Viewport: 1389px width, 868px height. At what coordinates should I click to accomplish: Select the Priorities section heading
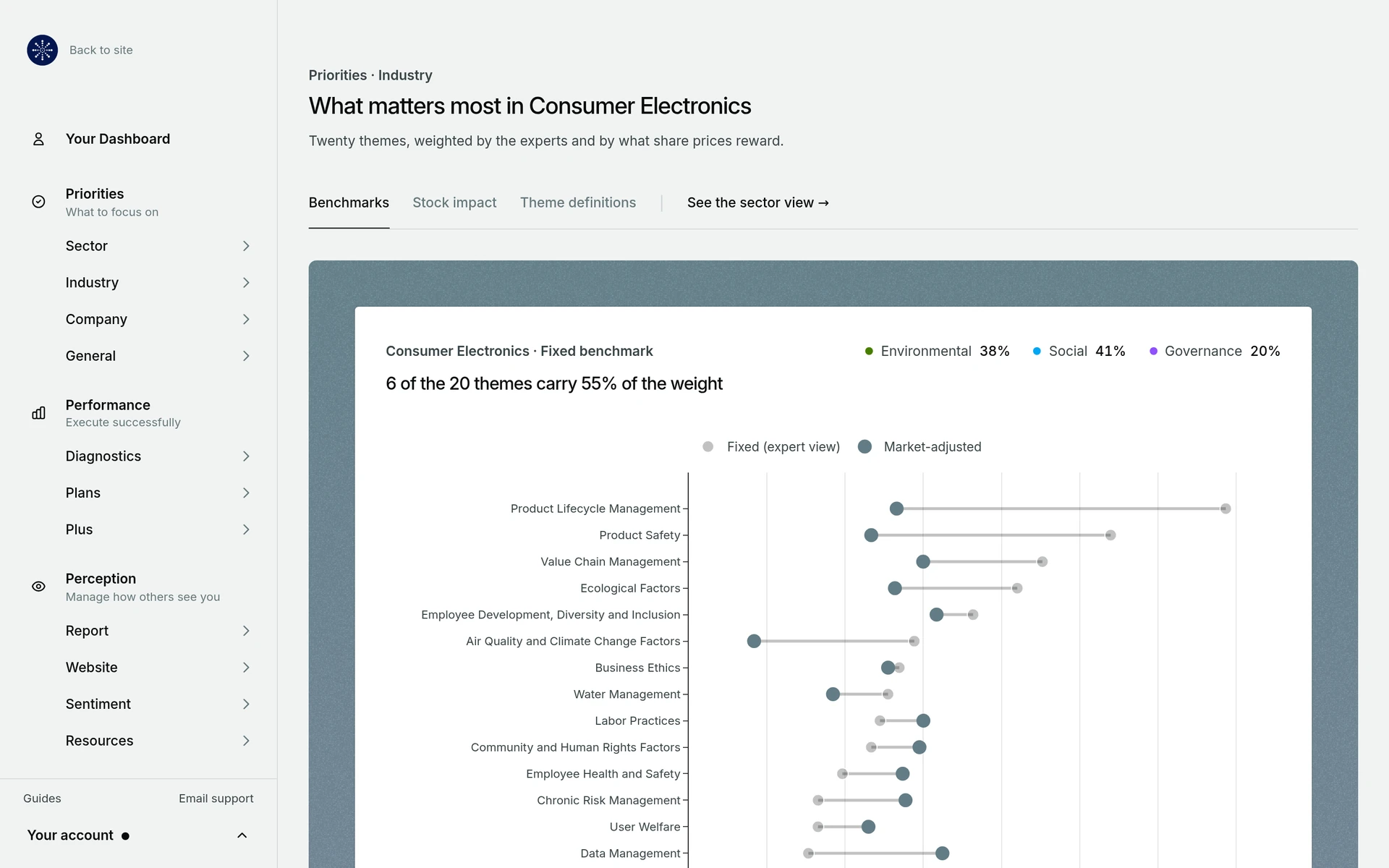[95, 194]
